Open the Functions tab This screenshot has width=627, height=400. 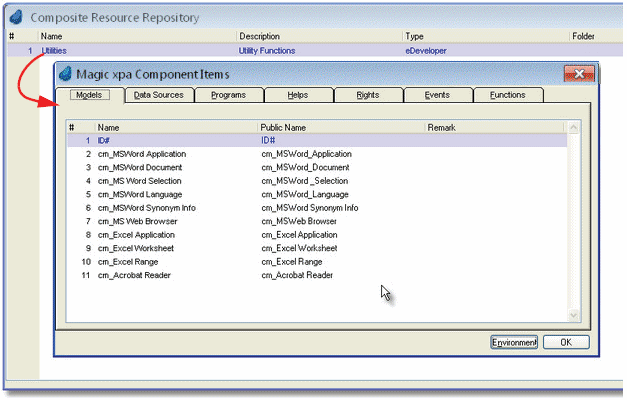click(508, 95)
